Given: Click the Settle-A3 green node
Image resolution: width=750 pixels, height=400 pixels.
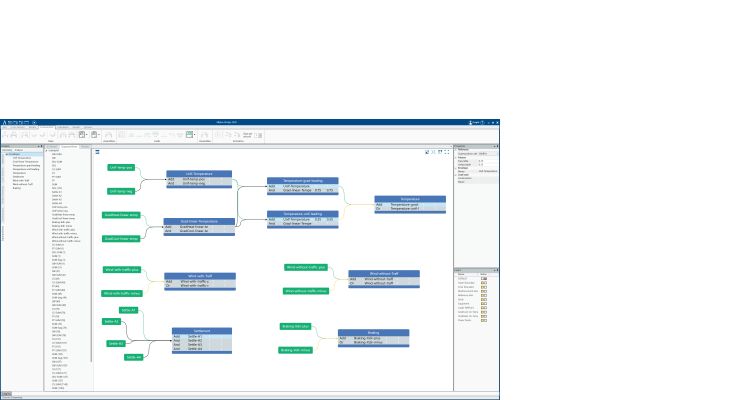Looking at the screenshot, I should (115, 344).
